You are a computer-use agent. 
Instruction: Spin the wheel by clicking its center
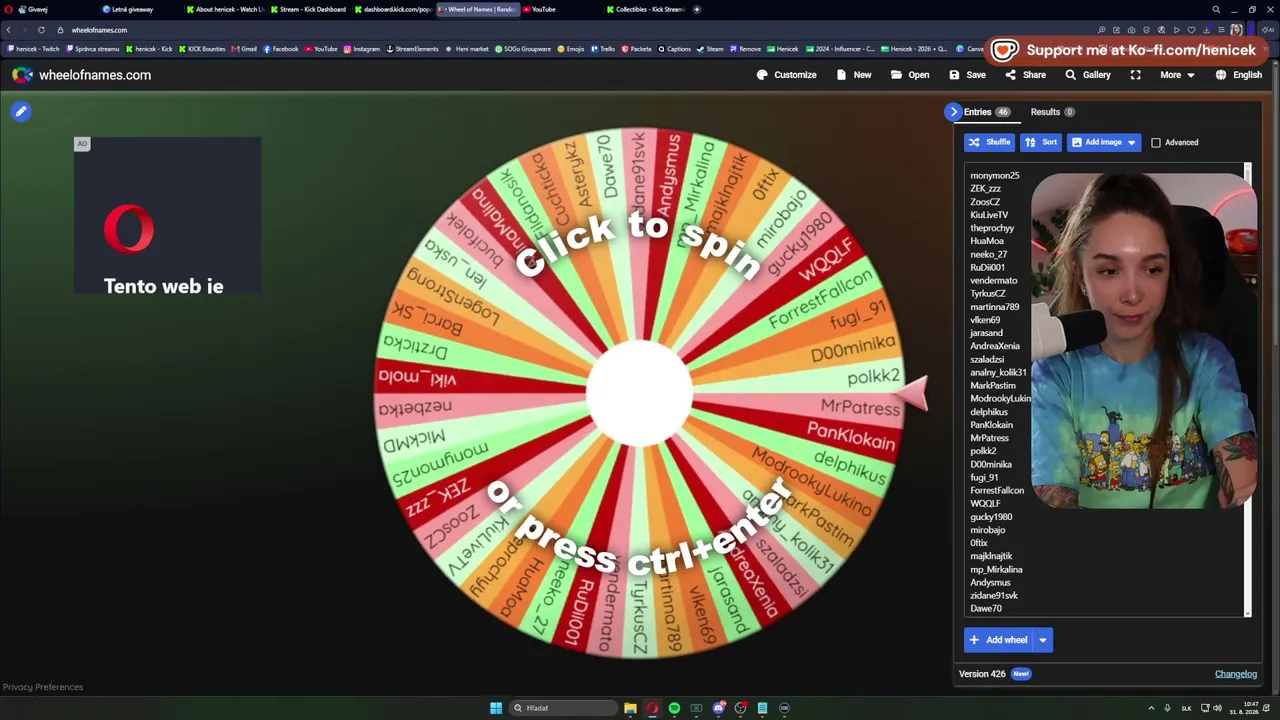pos(639,393)
